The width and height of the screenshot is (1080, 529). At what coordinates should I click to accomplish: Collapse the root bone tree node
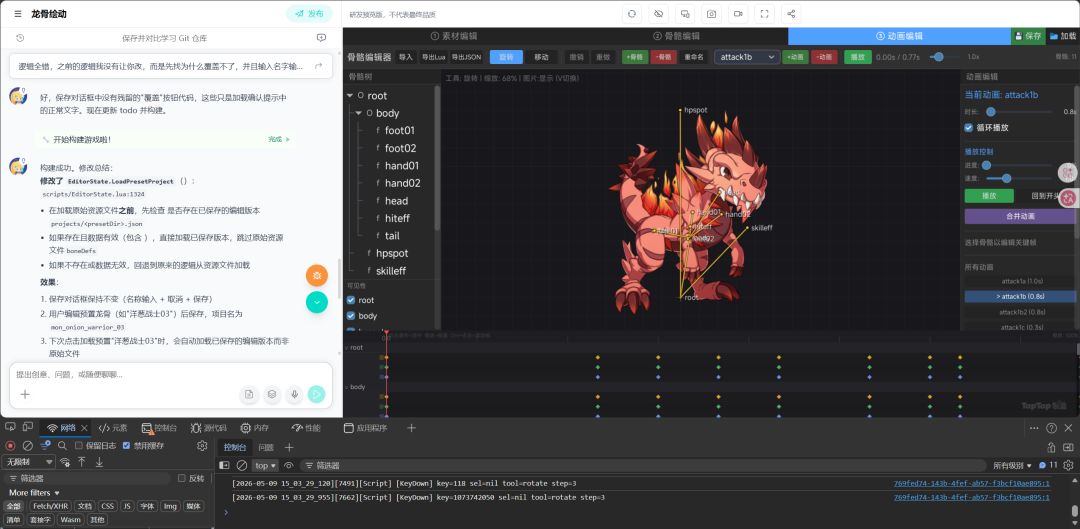350,96
